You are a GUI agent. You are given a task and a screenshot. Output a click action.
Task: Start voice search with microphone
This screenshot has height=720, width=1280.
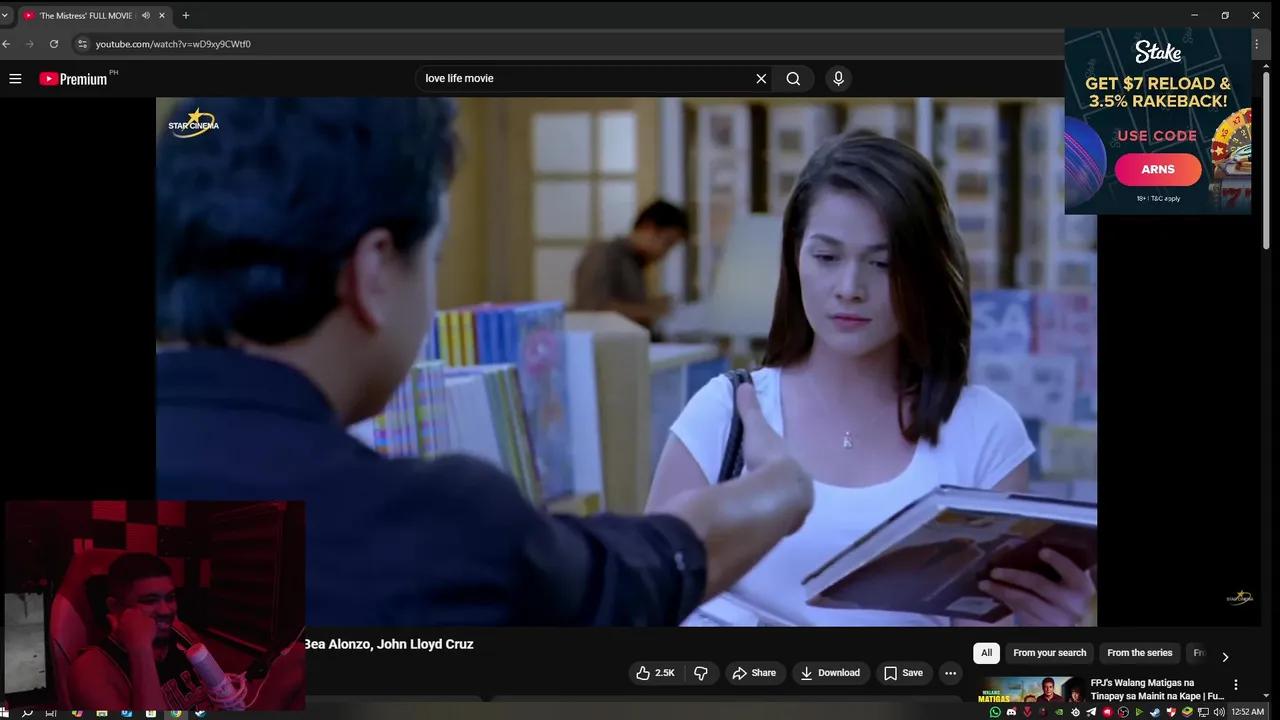tap(838, 78)
